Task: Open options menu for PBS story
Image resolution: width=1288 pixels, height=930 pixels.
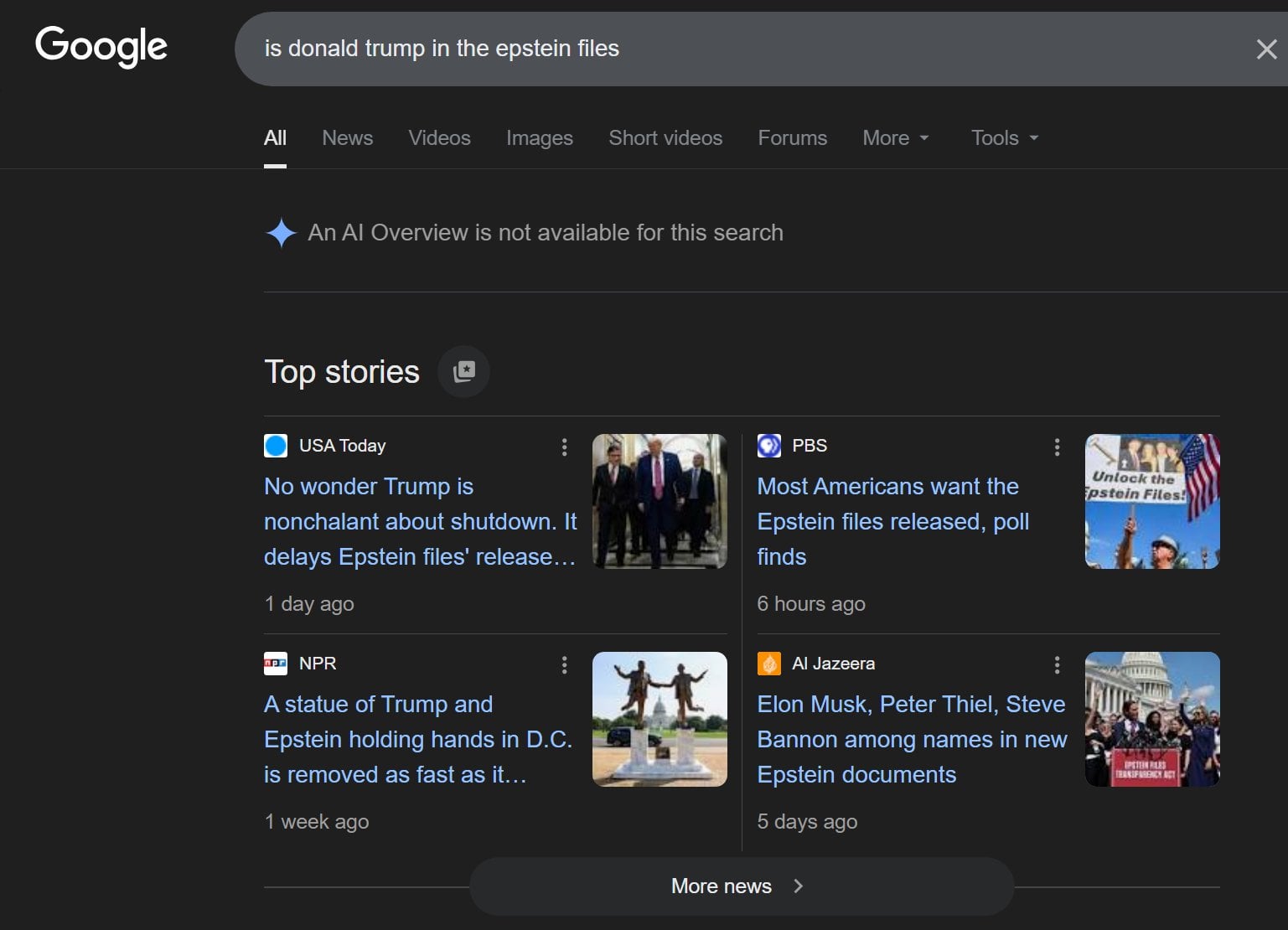Action: click(1057, 447)
